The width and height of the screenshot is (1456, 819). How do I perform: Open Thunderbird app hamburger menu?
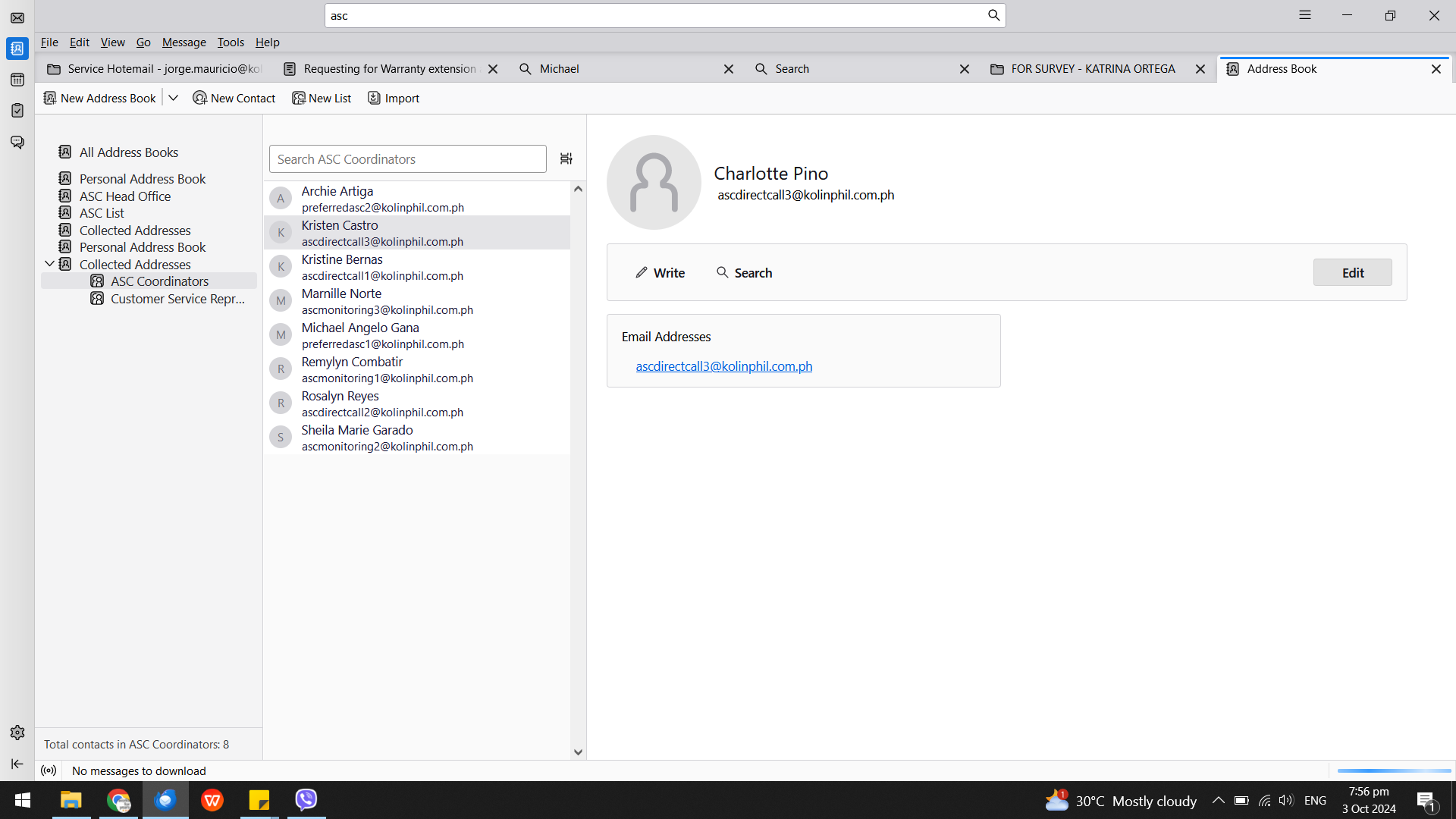point(1304,15)
